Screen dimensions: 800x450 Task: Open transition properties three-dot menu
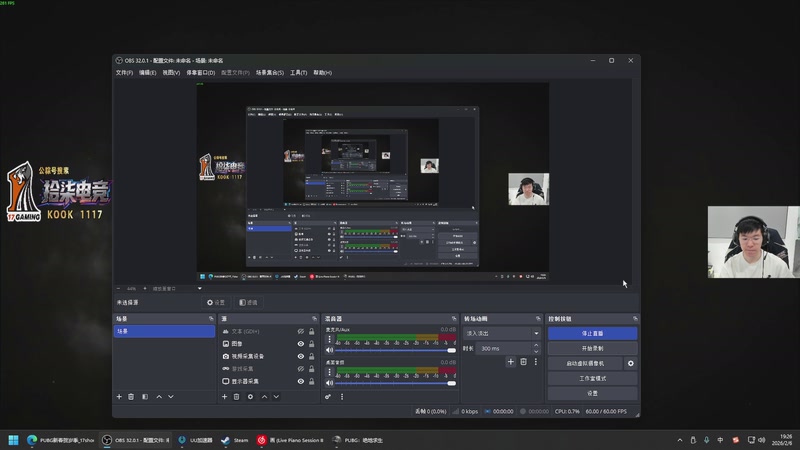point(536,362)
